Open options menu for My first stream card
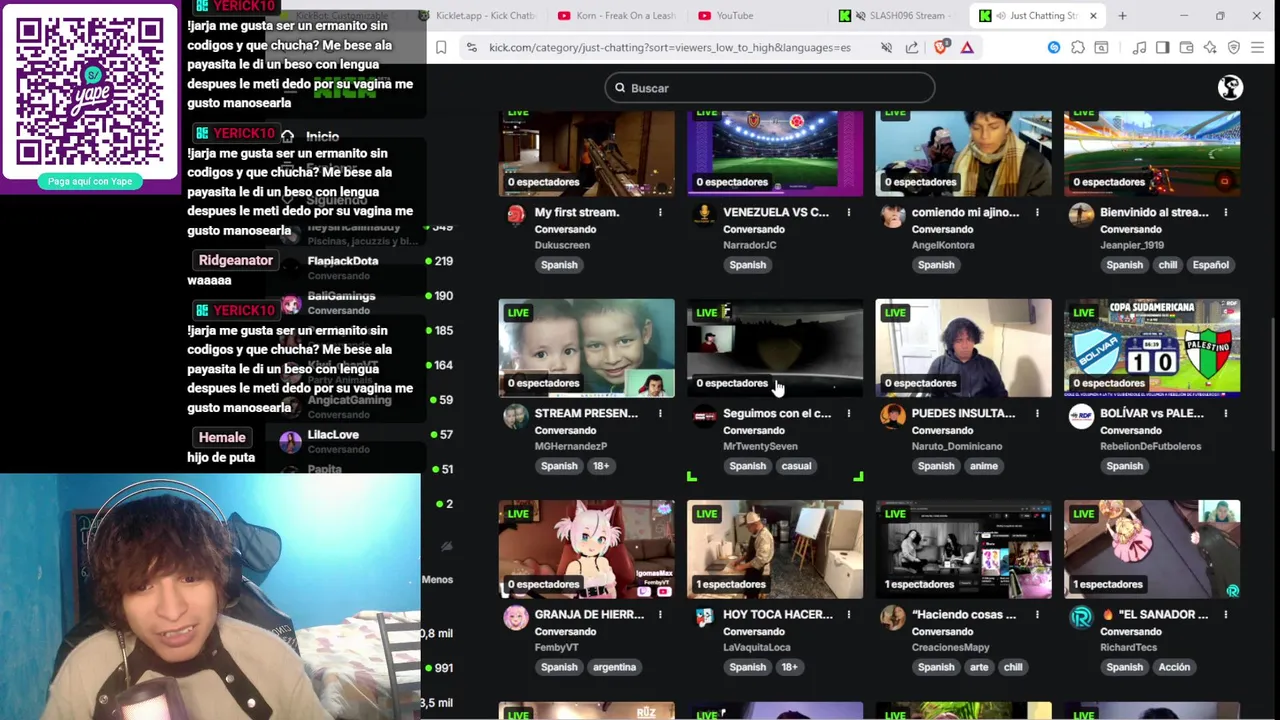 660,212
